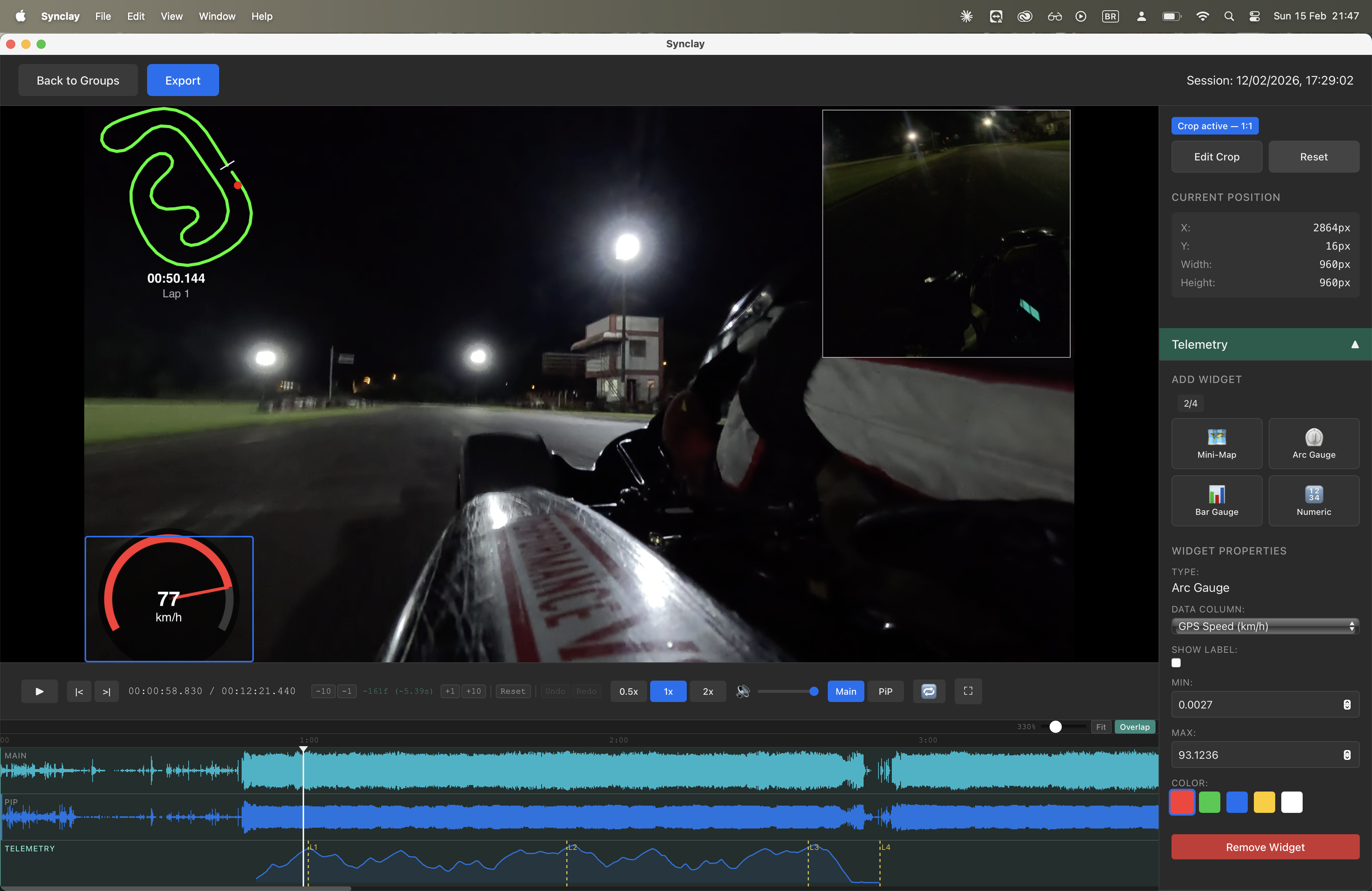
Task: Add a Bar Gauge widget
Action: point(1217,500)
